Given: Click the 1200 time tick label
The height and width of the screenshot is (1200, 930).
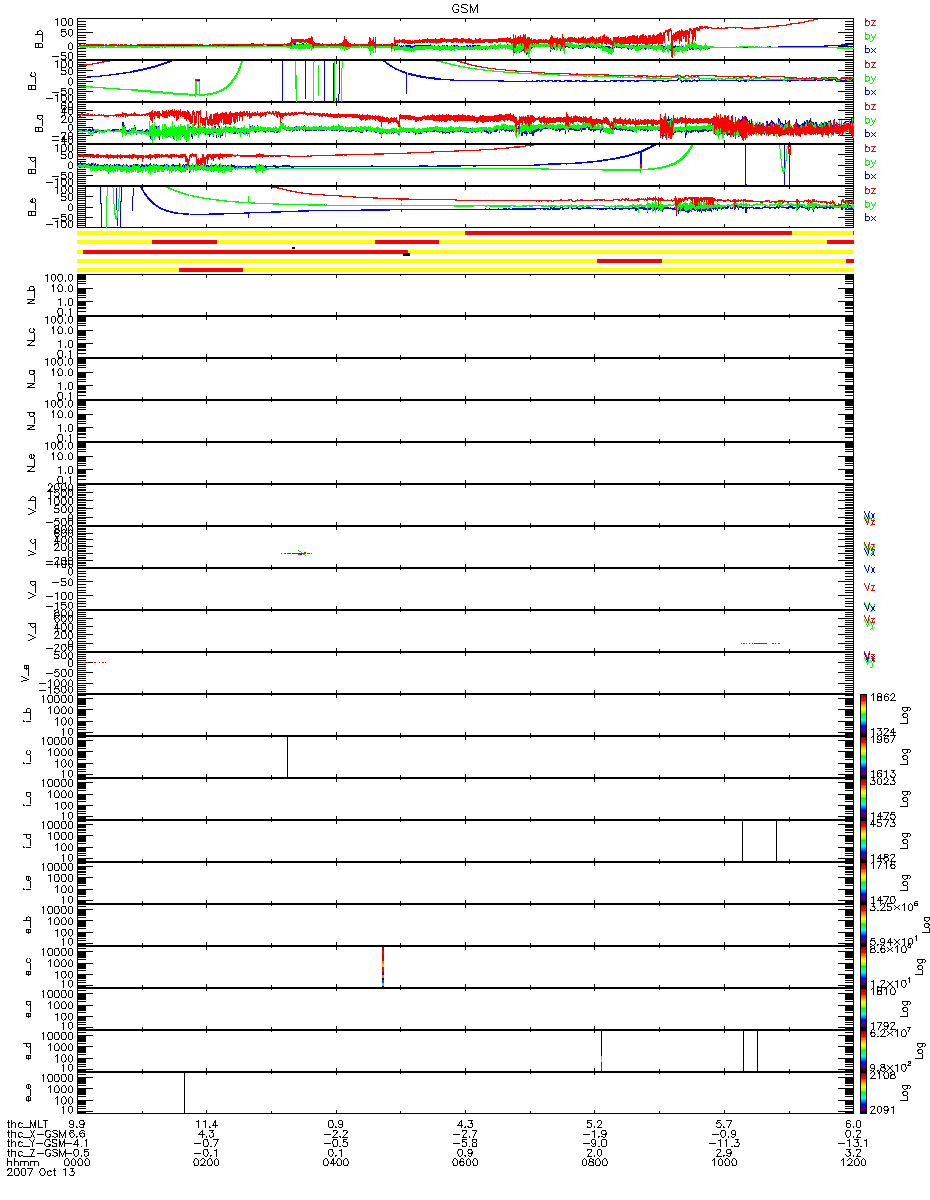Looking at the screenshot, I should [x=854, y=1163].
